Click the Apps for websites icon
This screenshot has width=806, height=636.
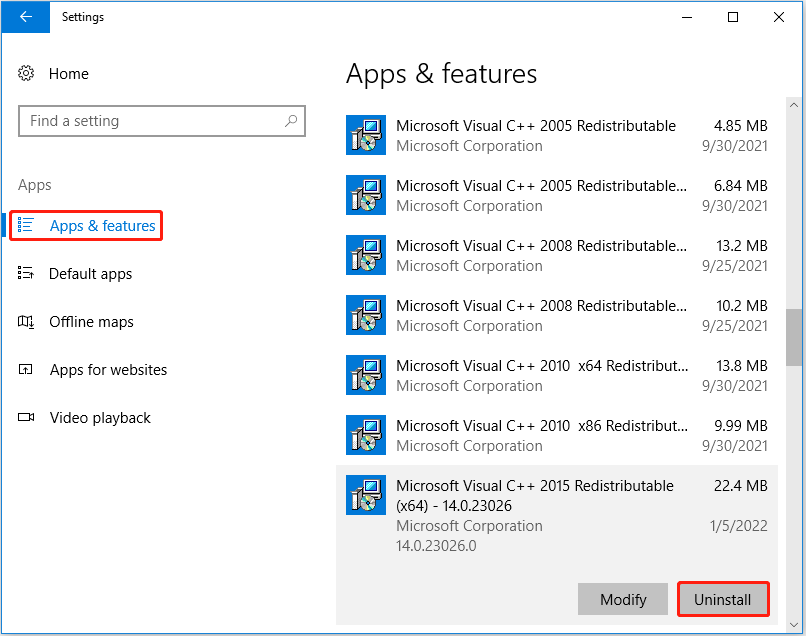26,369
